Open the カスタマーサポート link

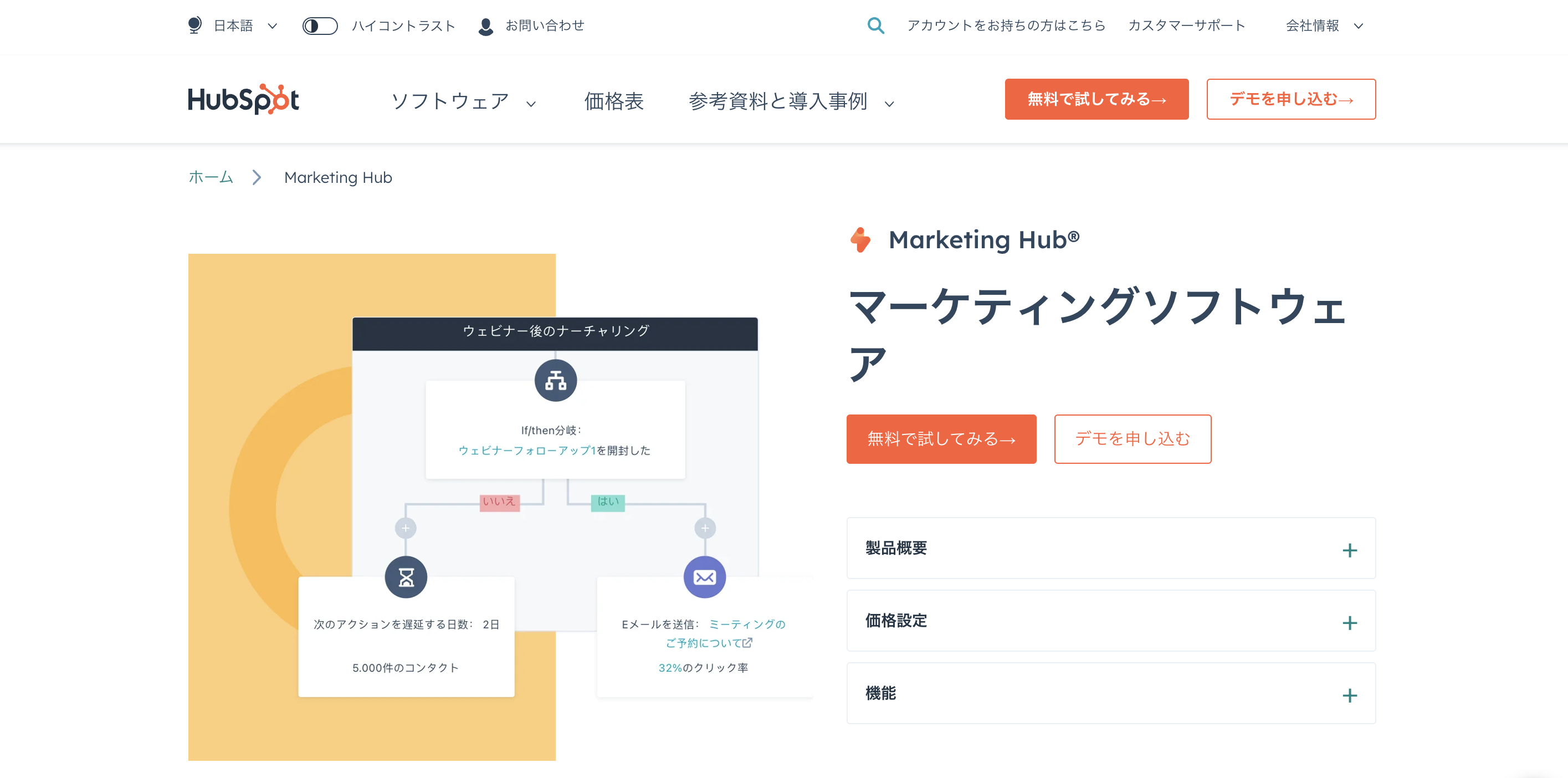coord(1186,25)
